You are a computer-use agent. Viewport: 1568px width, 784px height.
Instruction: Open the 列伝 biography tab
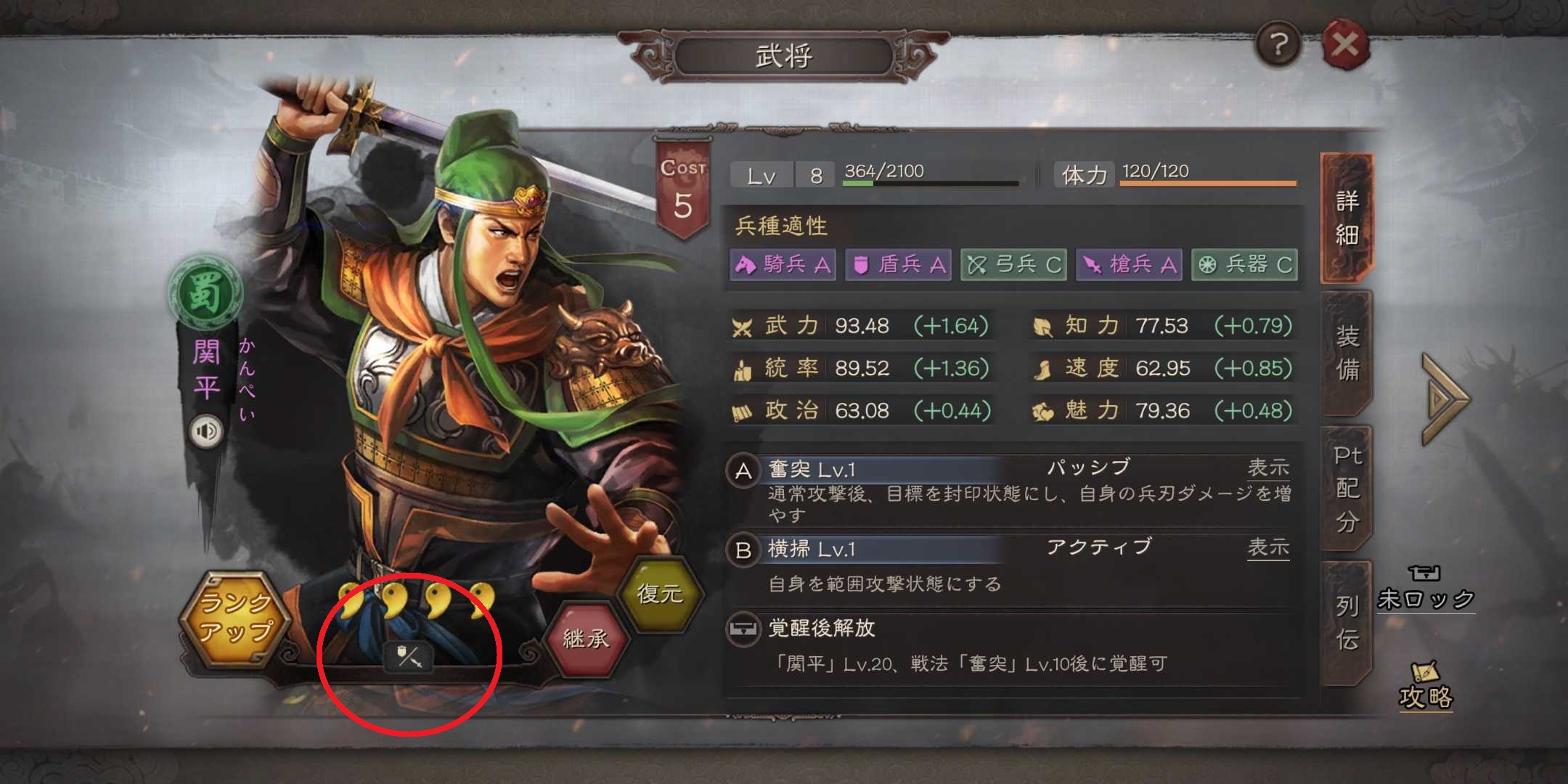(1347, 623)
